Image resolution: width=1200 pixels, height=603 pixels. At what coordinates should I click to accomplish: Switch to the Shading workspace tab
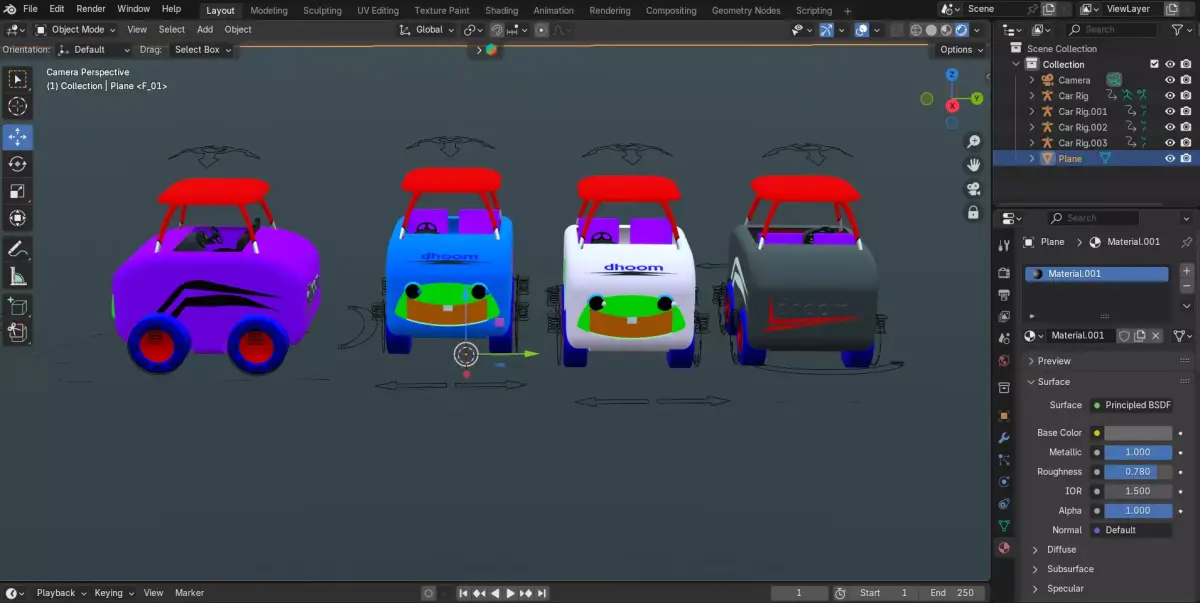pos(502,11)
